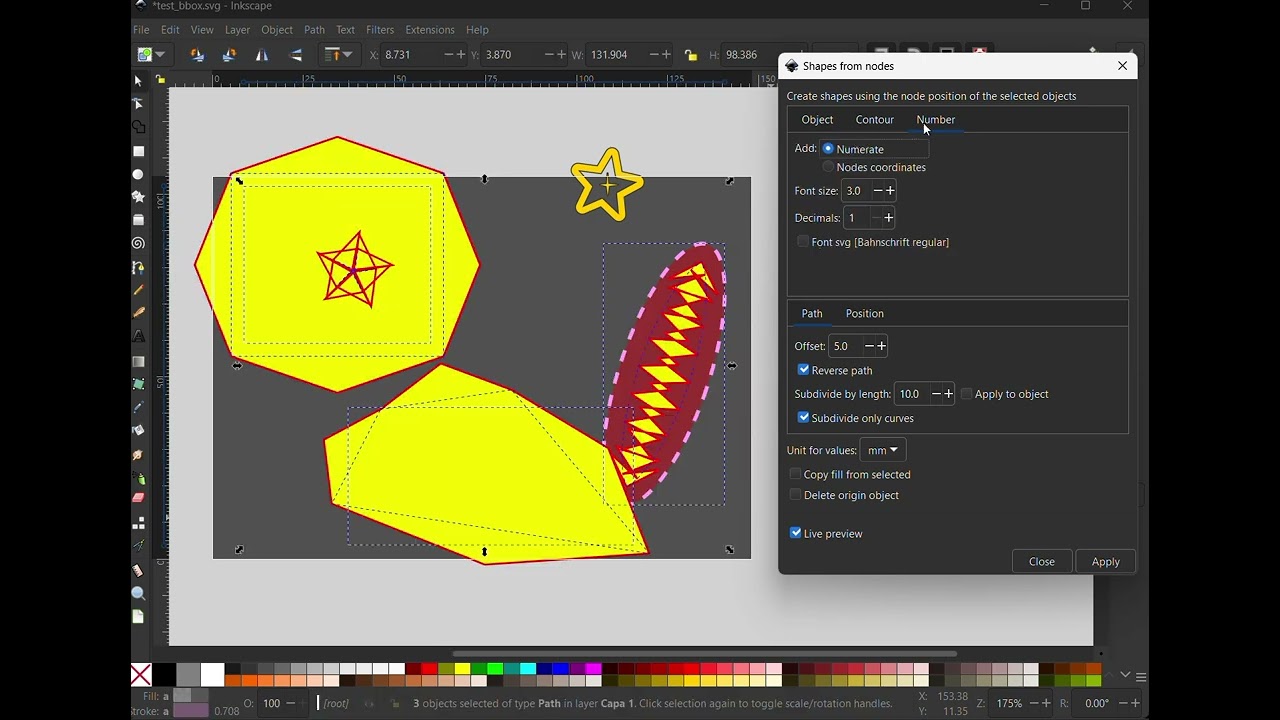Image resolution: width=1280 pixels, height=720 pixels.
Task: Increase Font size with plus button
Action: [x=890, y=191]
